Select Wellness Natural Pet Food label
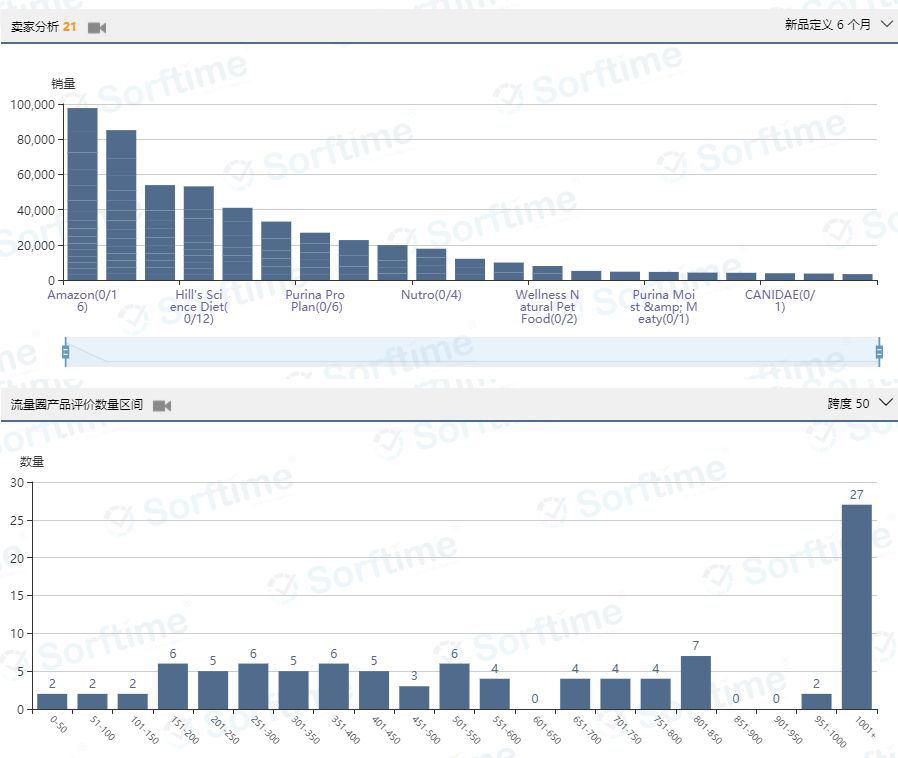This screenshot has width=898, height=758. pos(547,307)
